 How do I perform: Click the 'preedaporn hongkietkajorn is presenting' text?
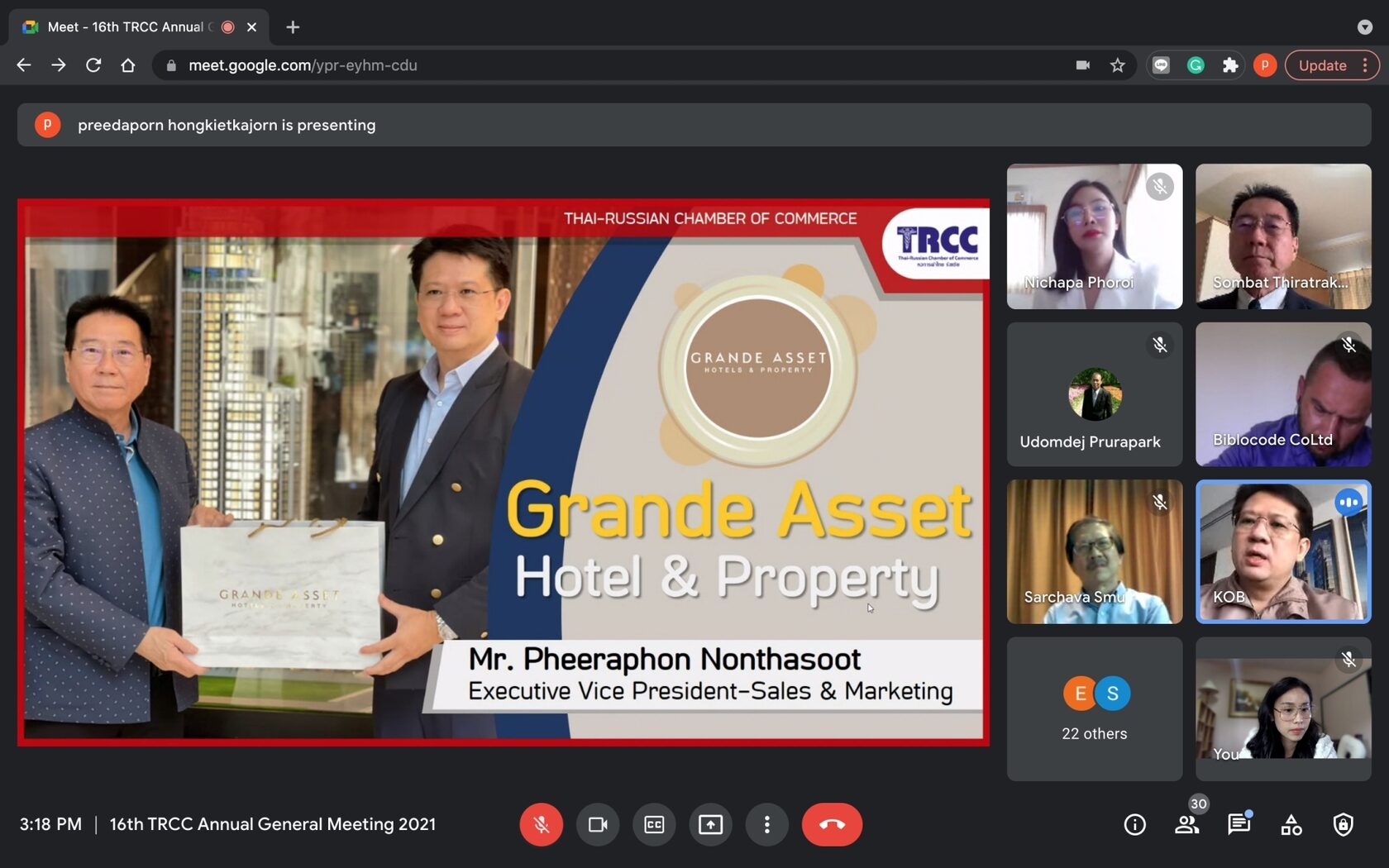click(x=227, y=125)
